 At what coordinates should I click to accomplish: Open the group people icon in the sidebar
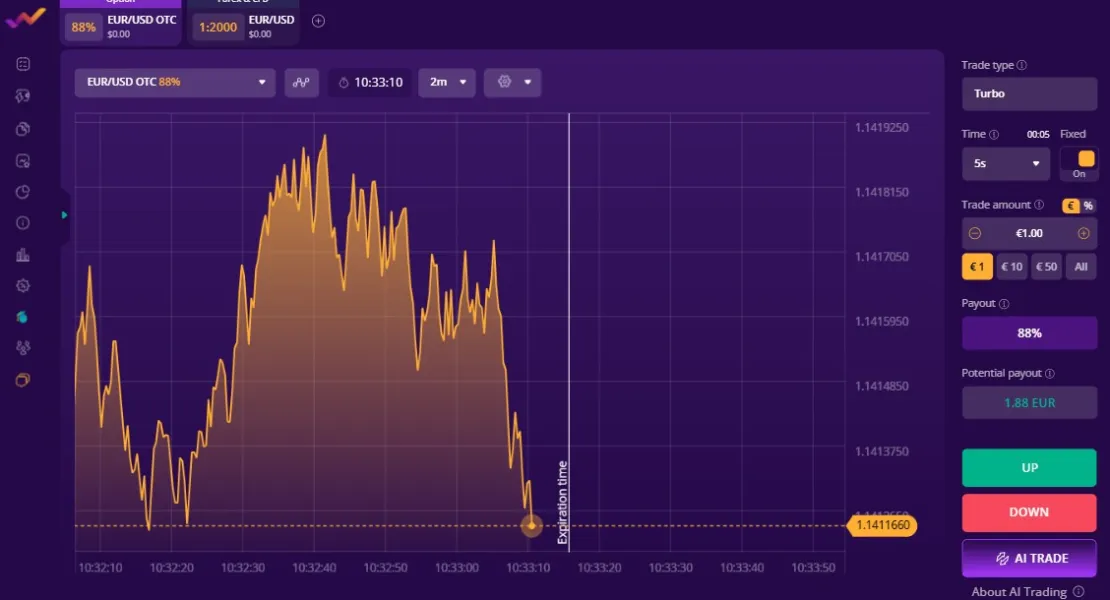[x=23, y=348]
